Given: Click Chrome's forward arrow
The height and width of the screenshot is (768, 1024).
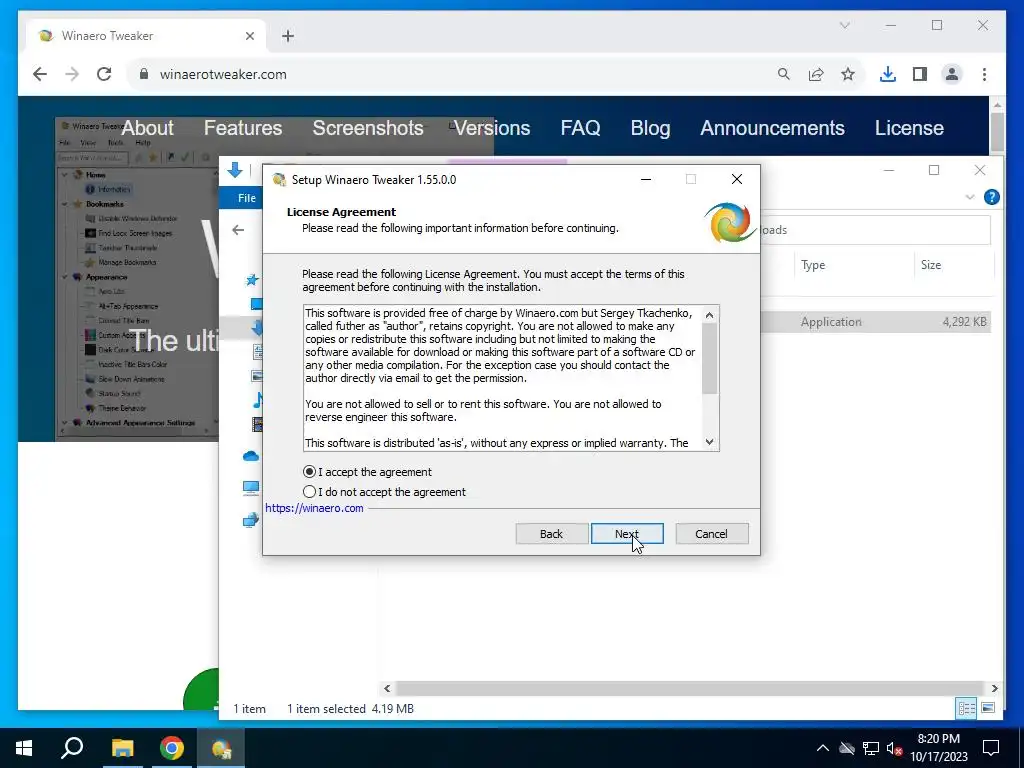Looking at the screenshot, I should click(x=72, y=74).
